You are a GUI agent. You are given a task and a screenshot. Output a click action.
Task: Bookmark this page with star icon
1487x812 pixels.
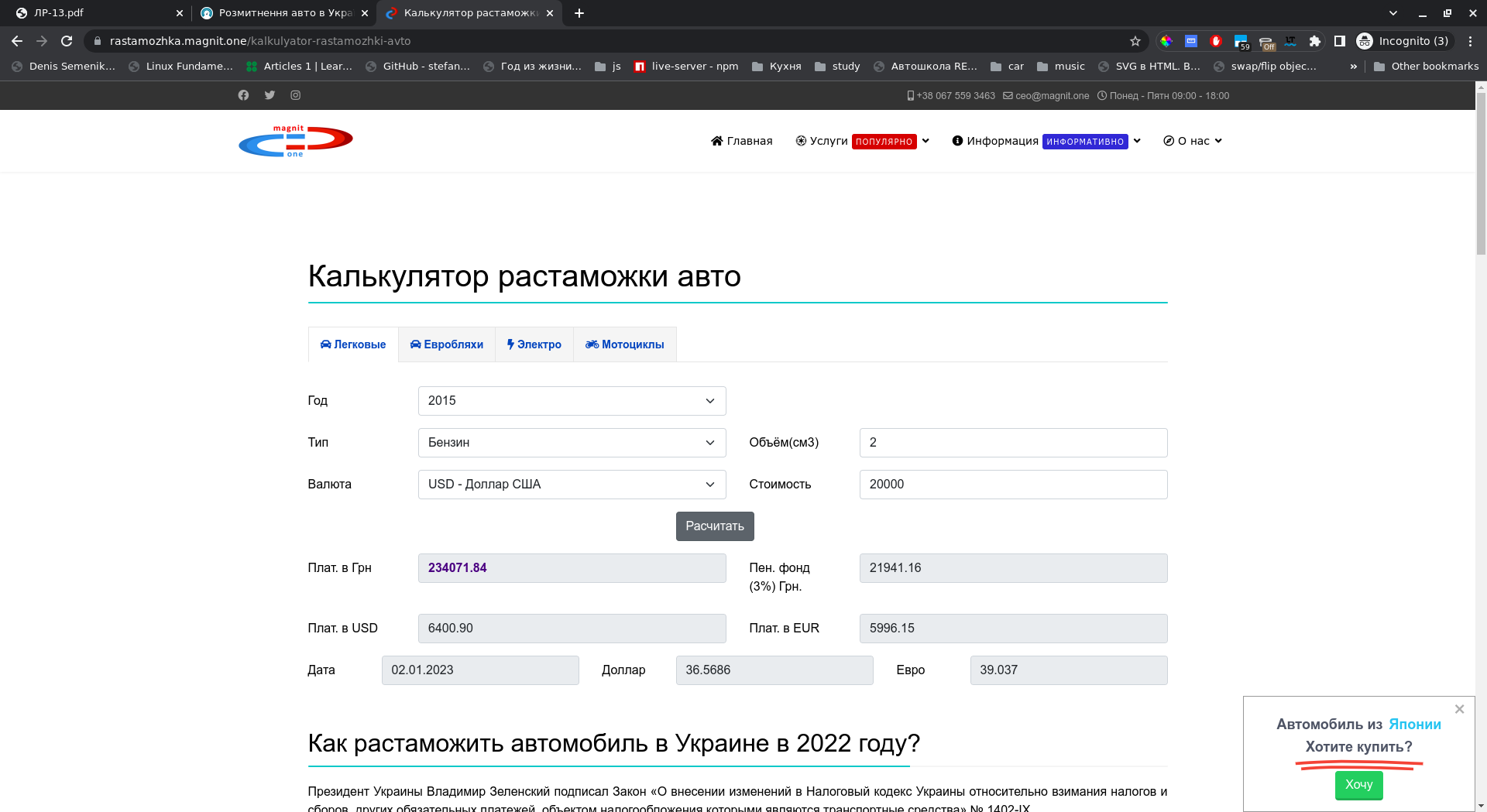click(x=1135, y=41)
